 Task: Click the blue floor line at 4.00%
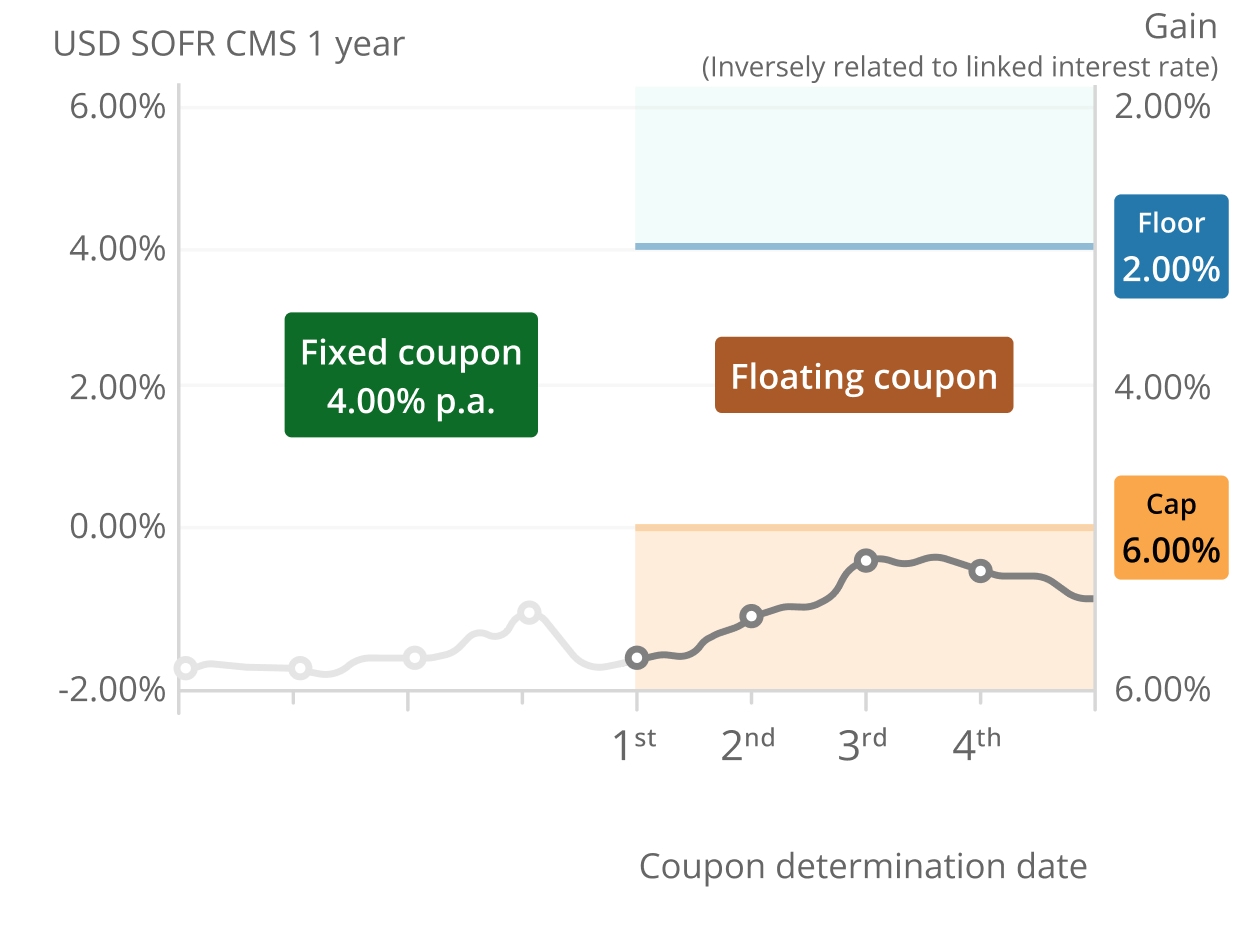pos(865,246)
